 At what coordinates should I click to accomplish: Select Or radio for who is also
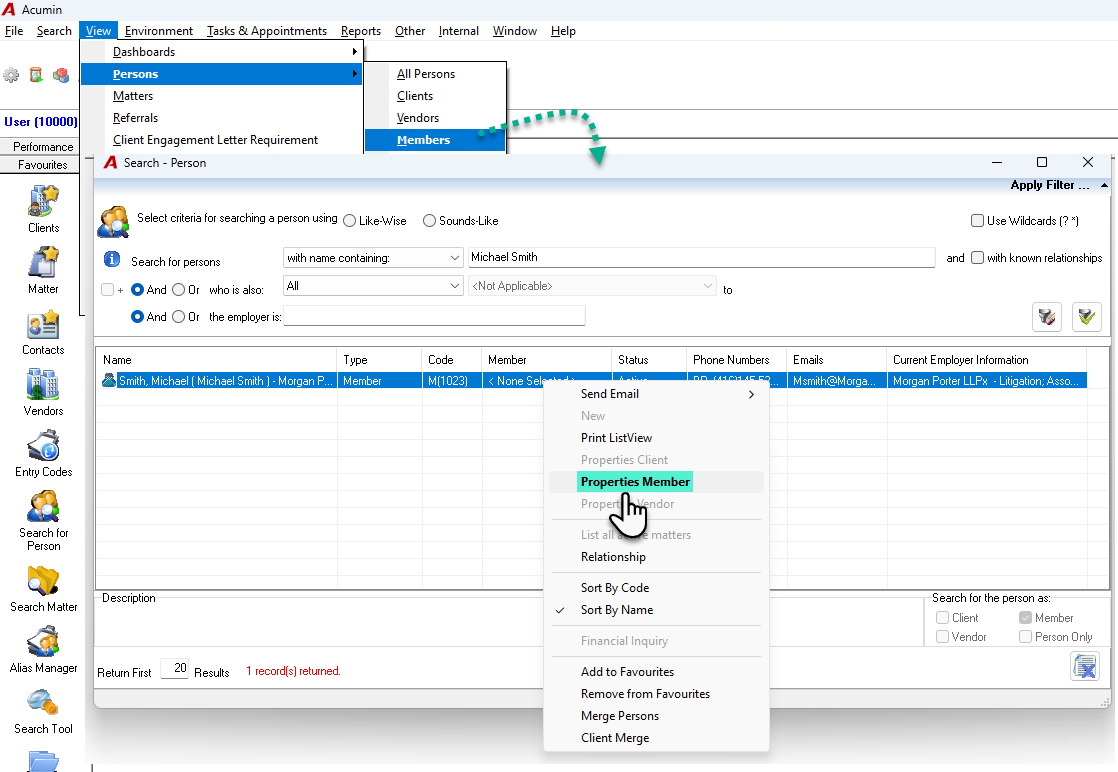[x=179, y=289]
